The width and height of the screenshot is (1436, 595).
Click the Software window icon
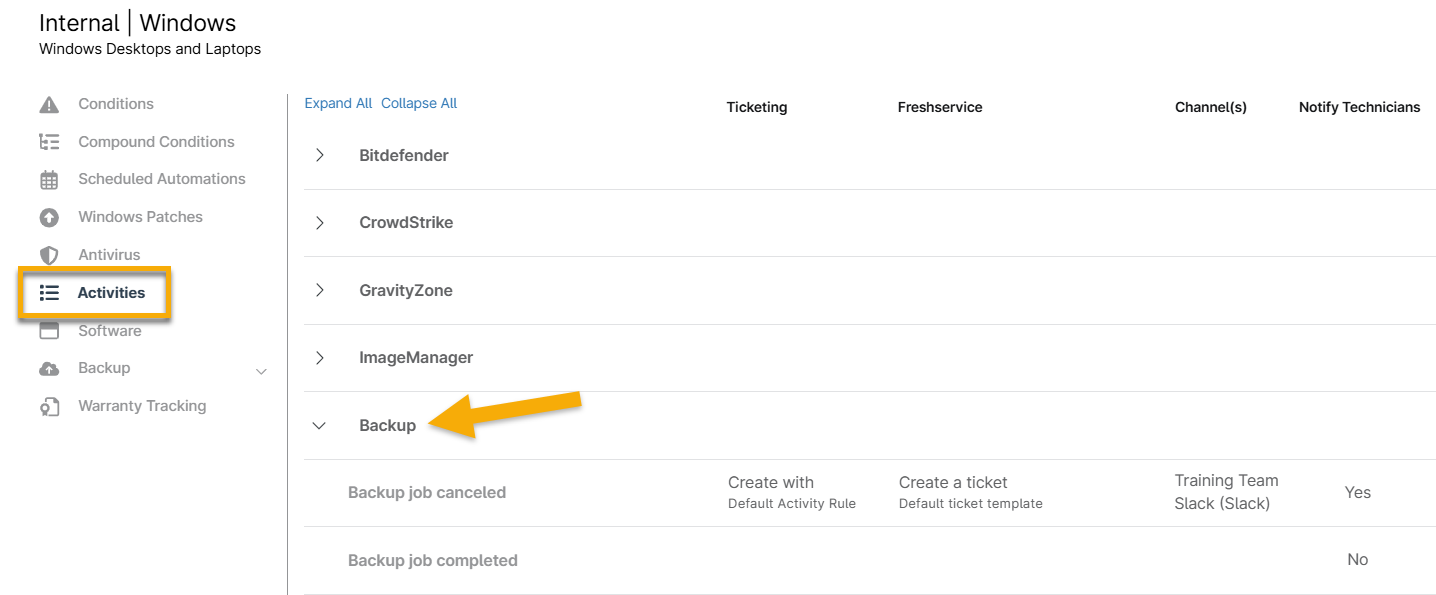pyautogui.click(x=49, y=331)
